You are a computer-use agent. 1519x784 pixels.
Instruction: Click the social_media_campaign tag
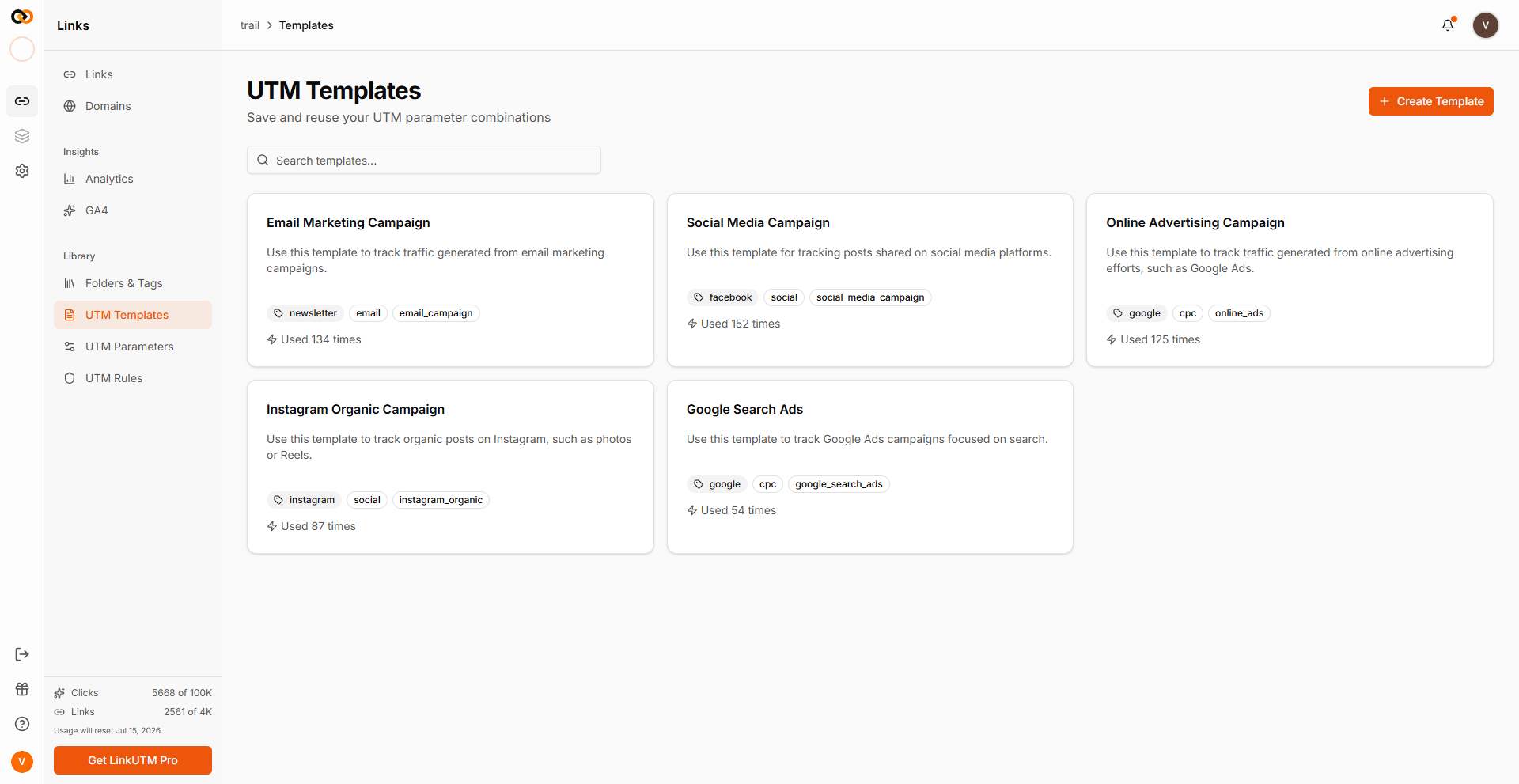(870, 297)
